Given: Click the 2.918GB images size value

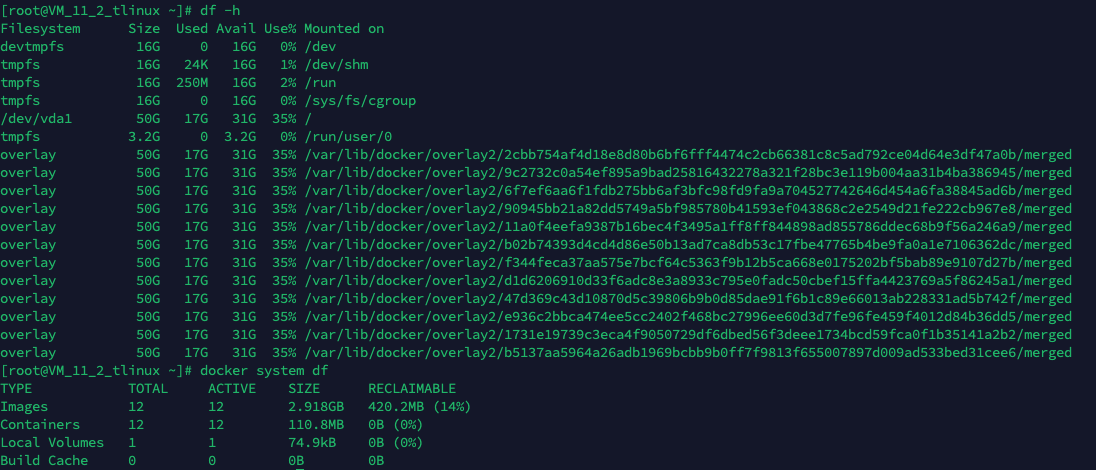Looking at the screenshot, I should (x=316, y=407).
